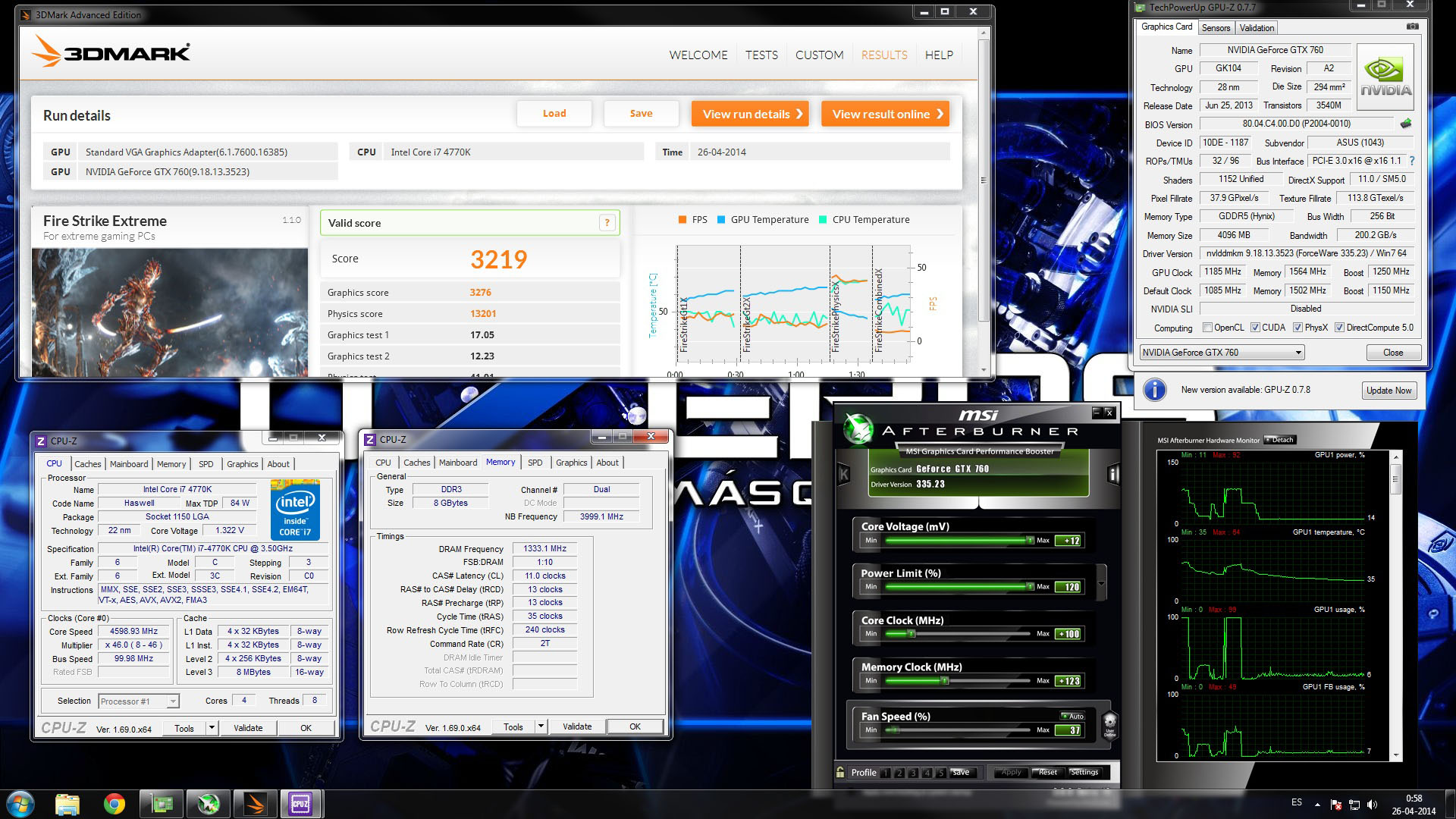Open the RESULTS tab in 3DMark
This screenshot has height=819, width=1456.
(883, 55)
